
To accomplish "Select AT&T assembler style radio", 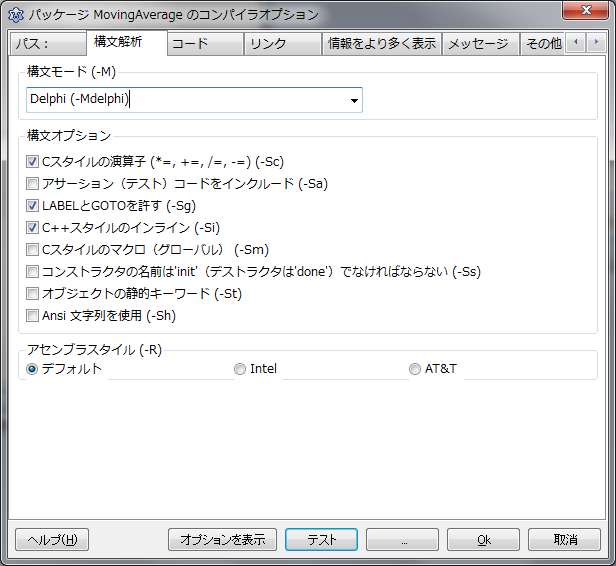I will (415, 369).
